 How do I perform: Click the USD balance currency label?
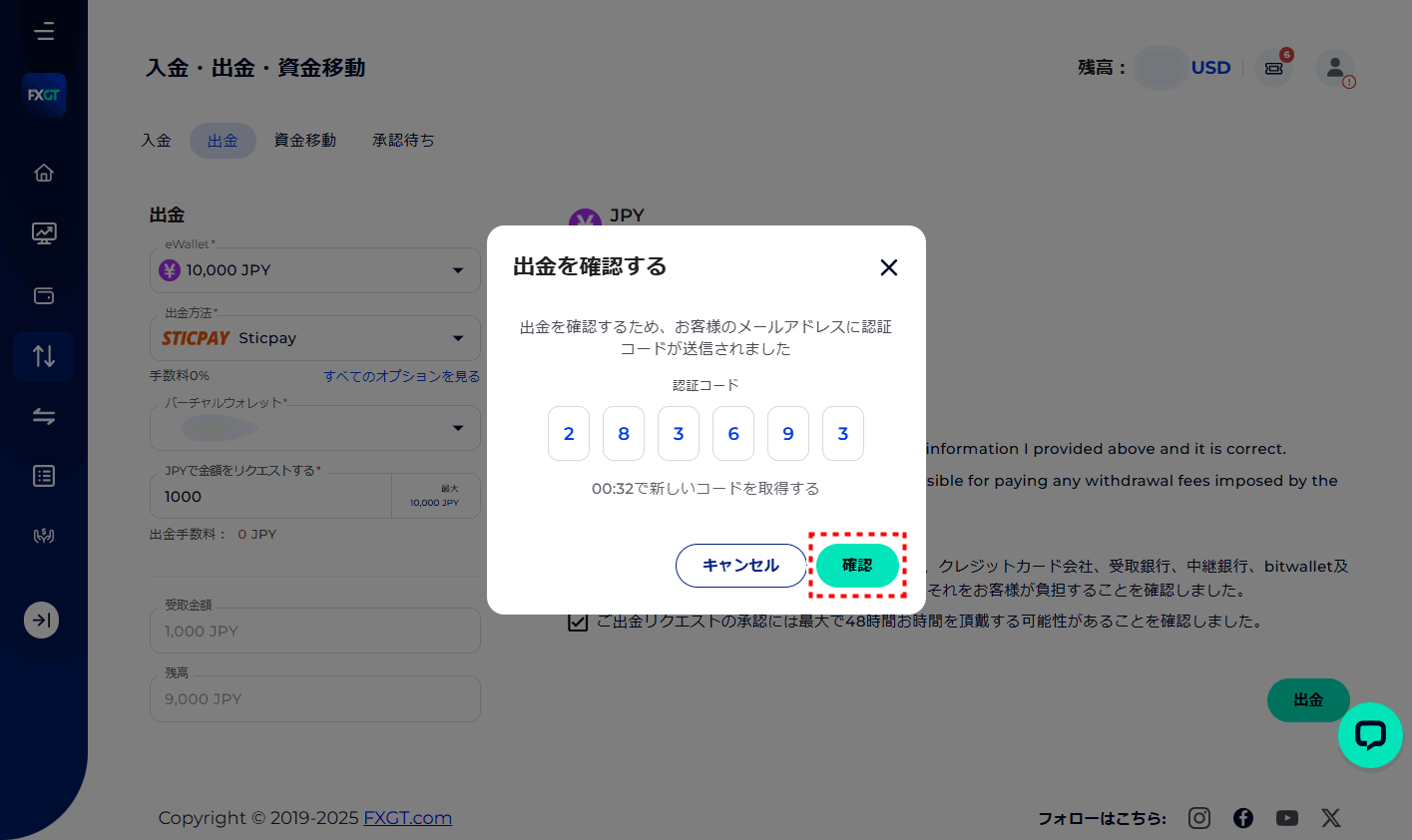(1210, 68)
